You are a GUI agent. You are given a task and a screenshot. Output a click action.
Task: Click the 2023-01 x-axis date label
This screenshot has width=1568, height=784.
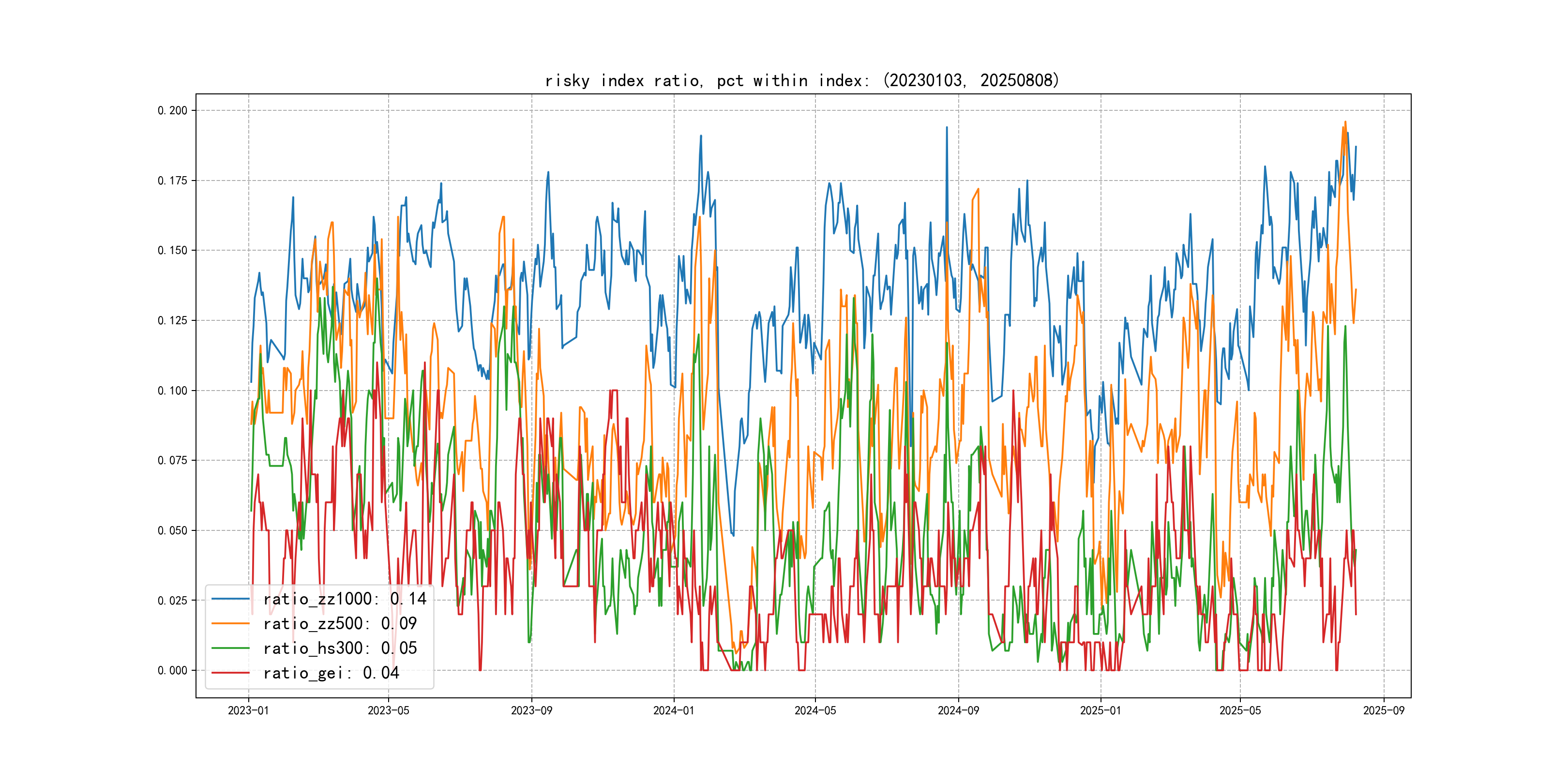tap(248, 710)
